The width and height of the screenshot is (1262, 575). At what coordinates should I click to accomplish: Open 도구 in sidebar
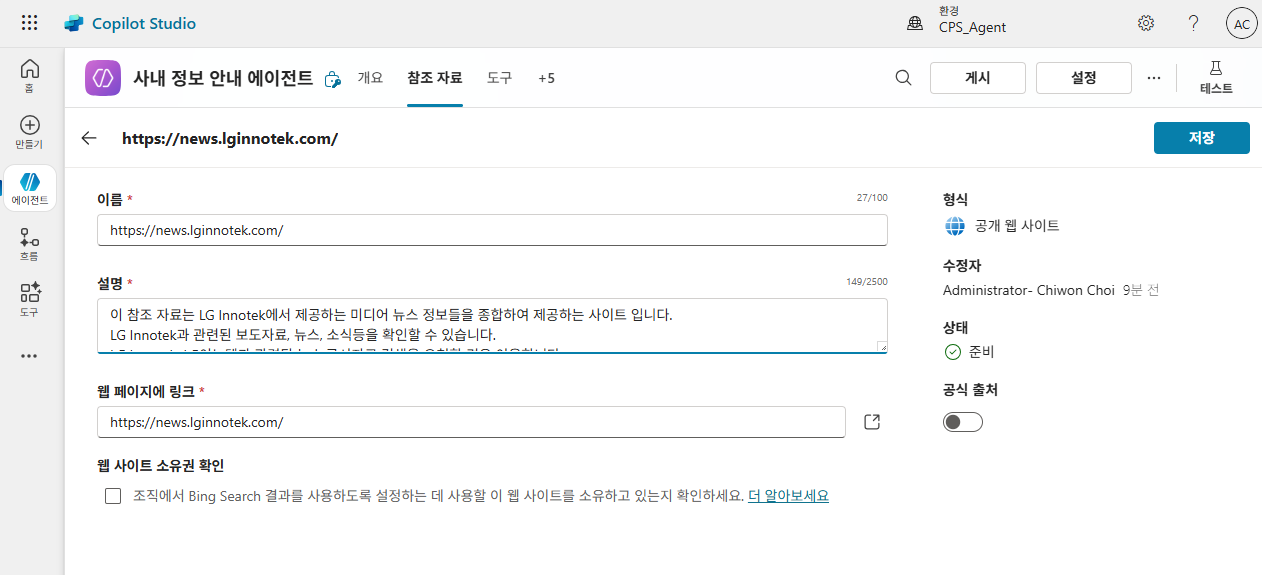pyautogui.click(x=30, y=299)
